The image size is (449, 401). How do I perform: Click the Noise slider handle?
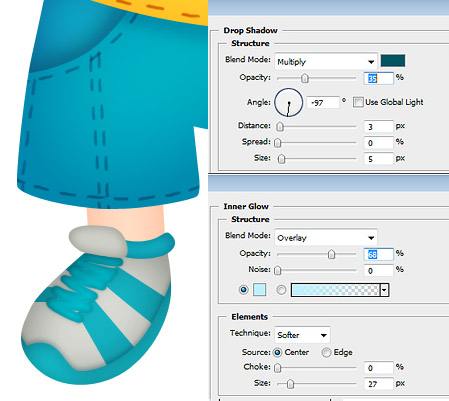point(278,270)
